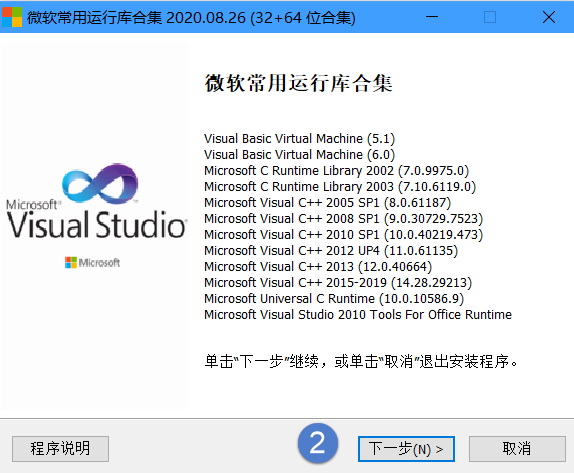Click Microsoft Universal C Runtime entry

(x=334, y=299)
